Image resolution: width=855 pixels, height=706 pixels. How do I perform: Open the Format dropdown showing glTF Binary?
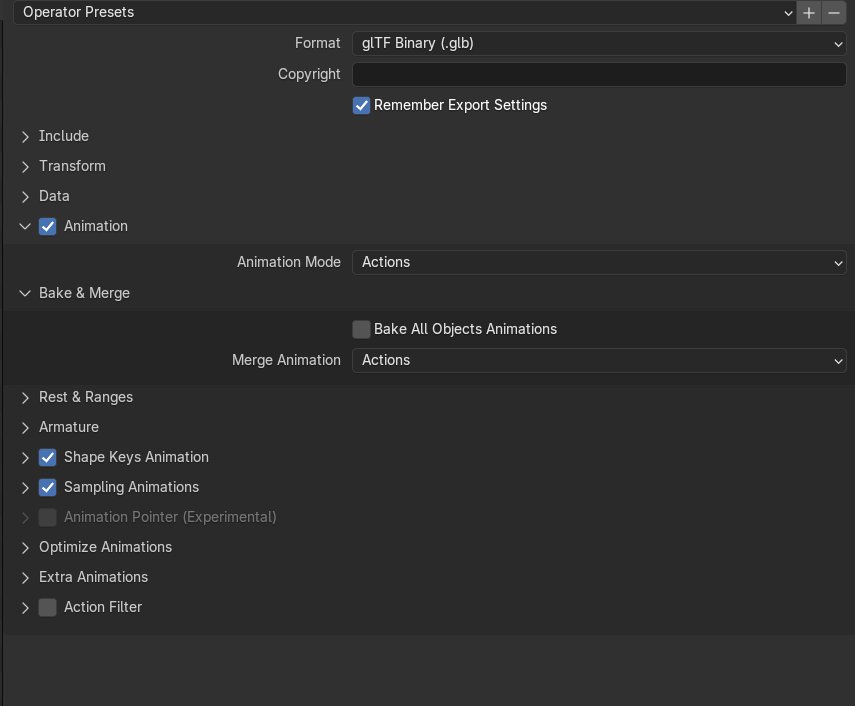point(599,43)
